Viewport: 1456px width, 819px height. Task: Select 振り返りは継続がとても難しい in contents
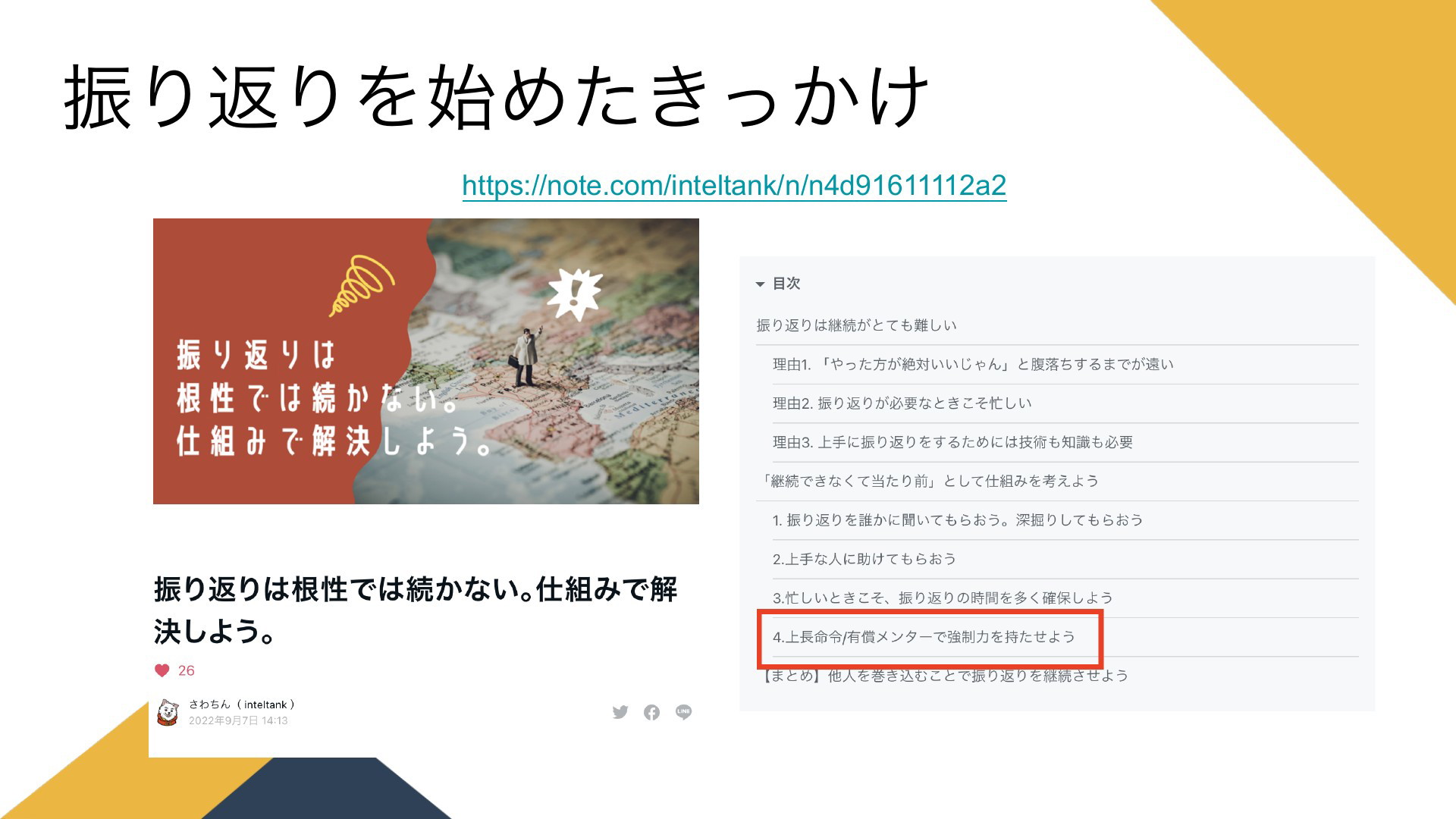click(856, 325)
